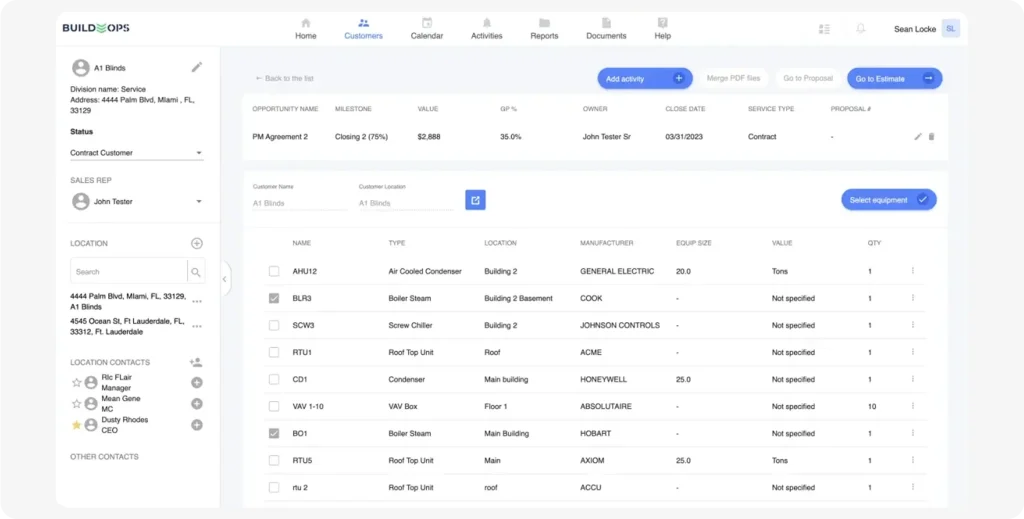Click Back to the list link
1024x519 pixels.
(284, 78)
